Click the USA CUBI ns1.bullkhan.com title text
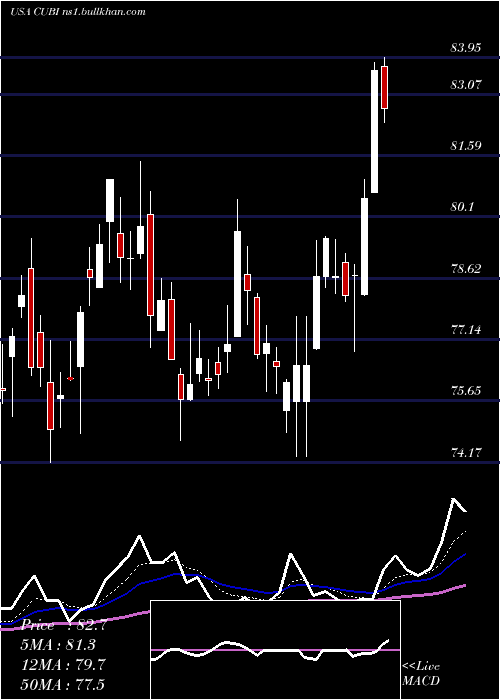 point(78,11)
